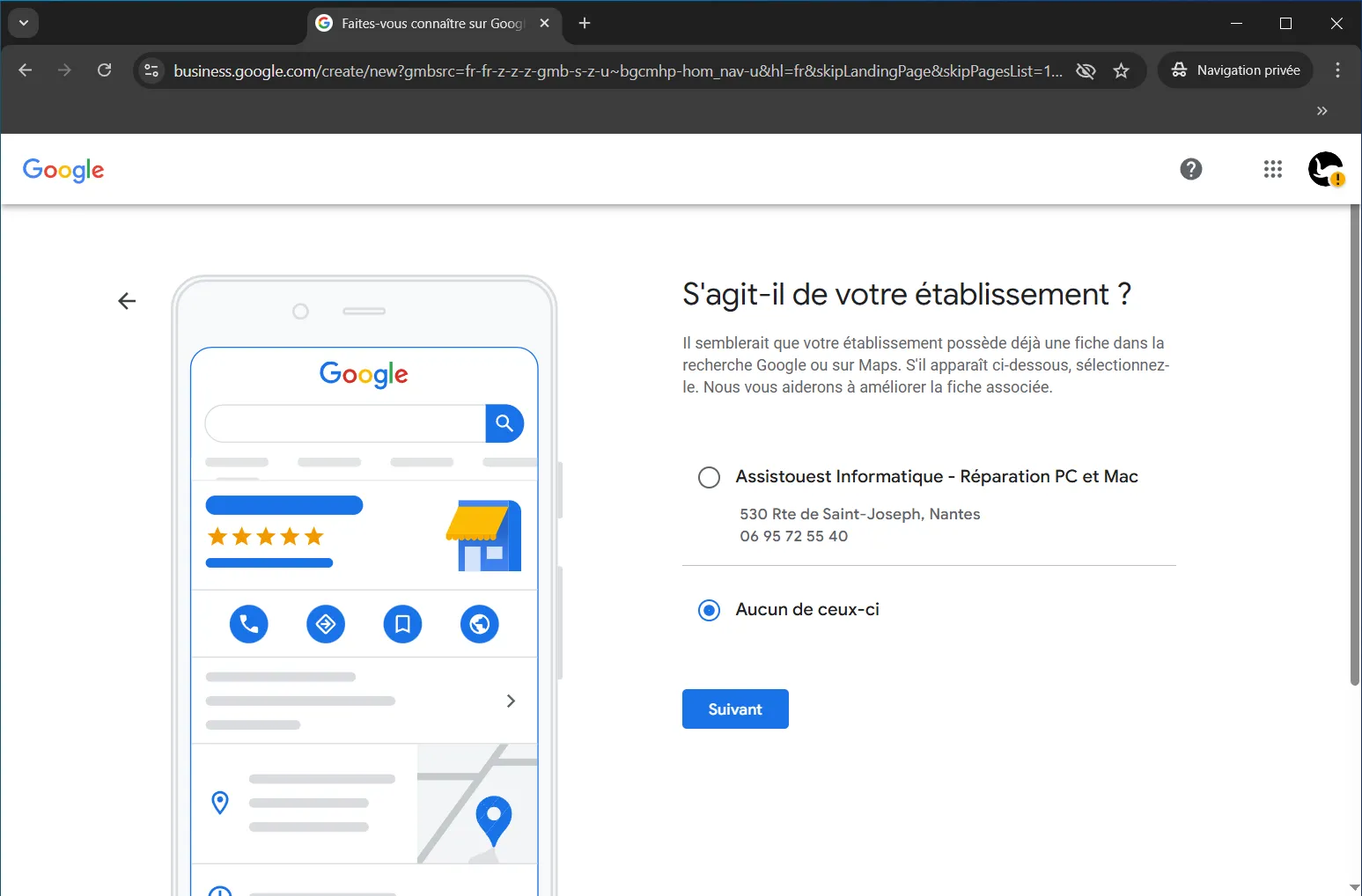Select Assistouest Informatique radio option
1362x896 pixels.
pyautogui.click(x=709, y=477)
